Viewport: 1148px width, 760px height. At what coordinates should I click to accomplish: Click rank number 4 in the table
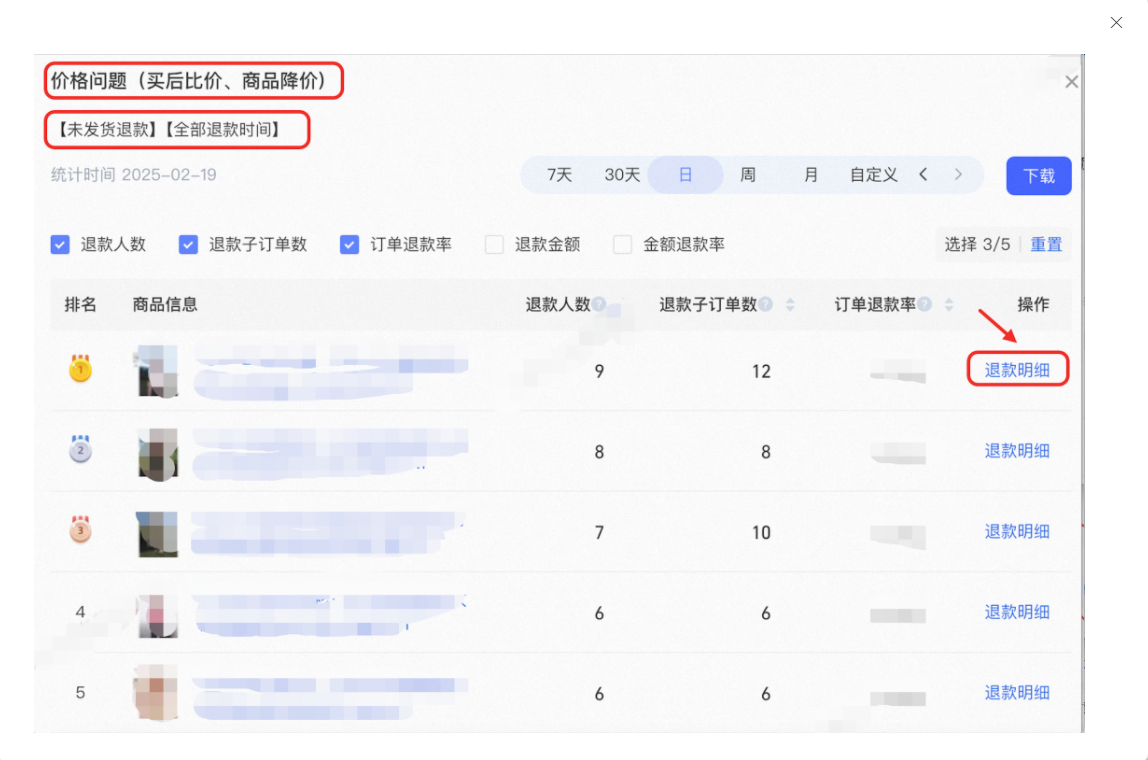pyautogui.click(x=81, y=611)
